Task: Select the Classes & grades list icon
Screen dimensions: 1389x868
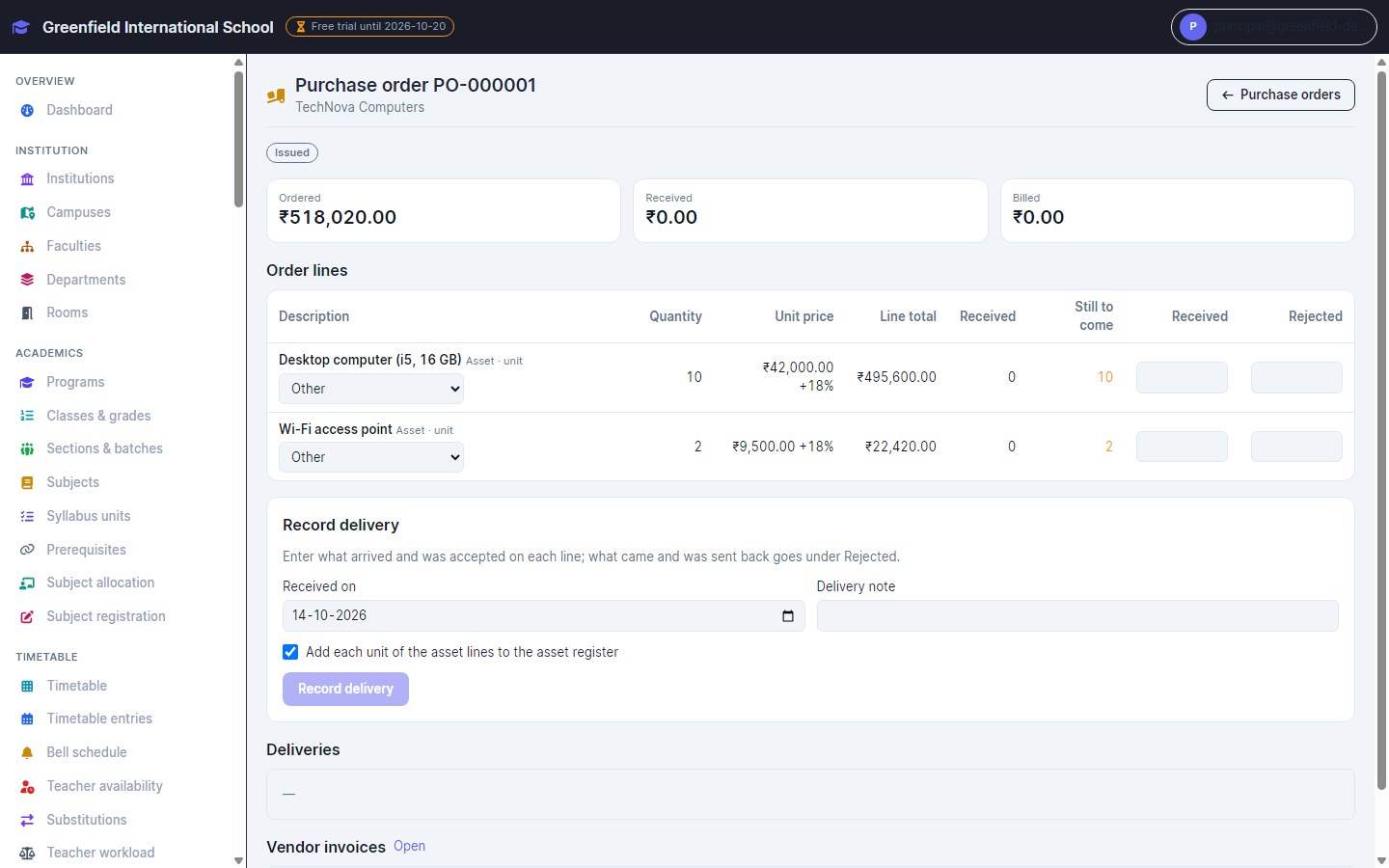Action: pyautogui.click(x=27, y=416)
